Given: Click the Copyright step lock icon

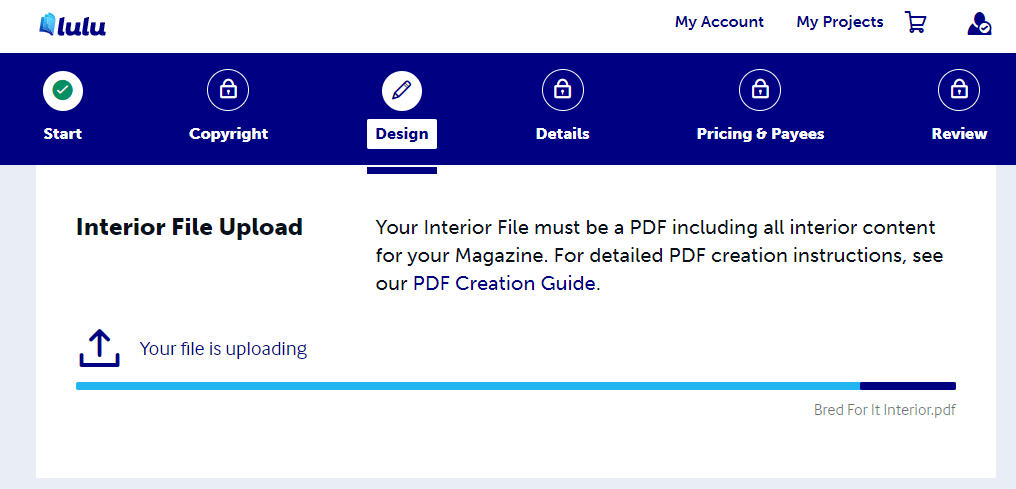Looking at the screenshot, I should point(228,91).
